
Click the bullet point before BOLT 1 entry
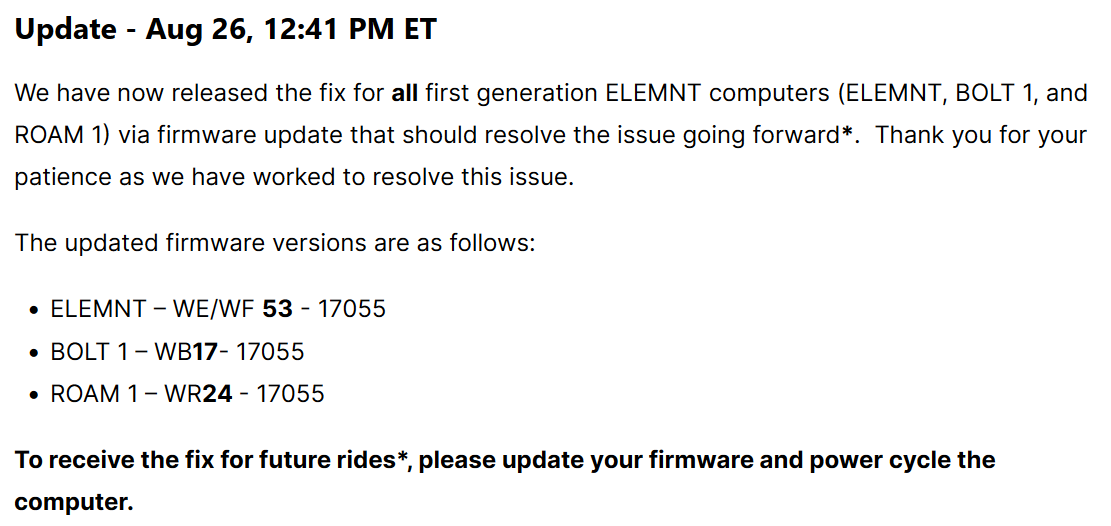point(33,352)
